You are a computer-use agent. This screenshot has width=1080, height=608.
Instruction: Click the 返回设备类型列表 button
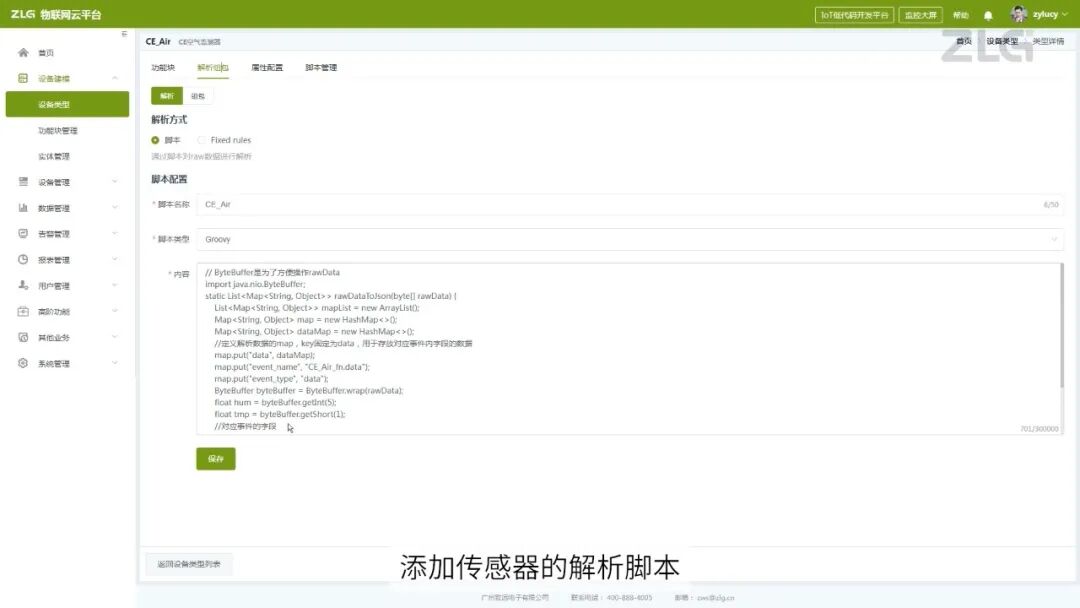[189, 564]
